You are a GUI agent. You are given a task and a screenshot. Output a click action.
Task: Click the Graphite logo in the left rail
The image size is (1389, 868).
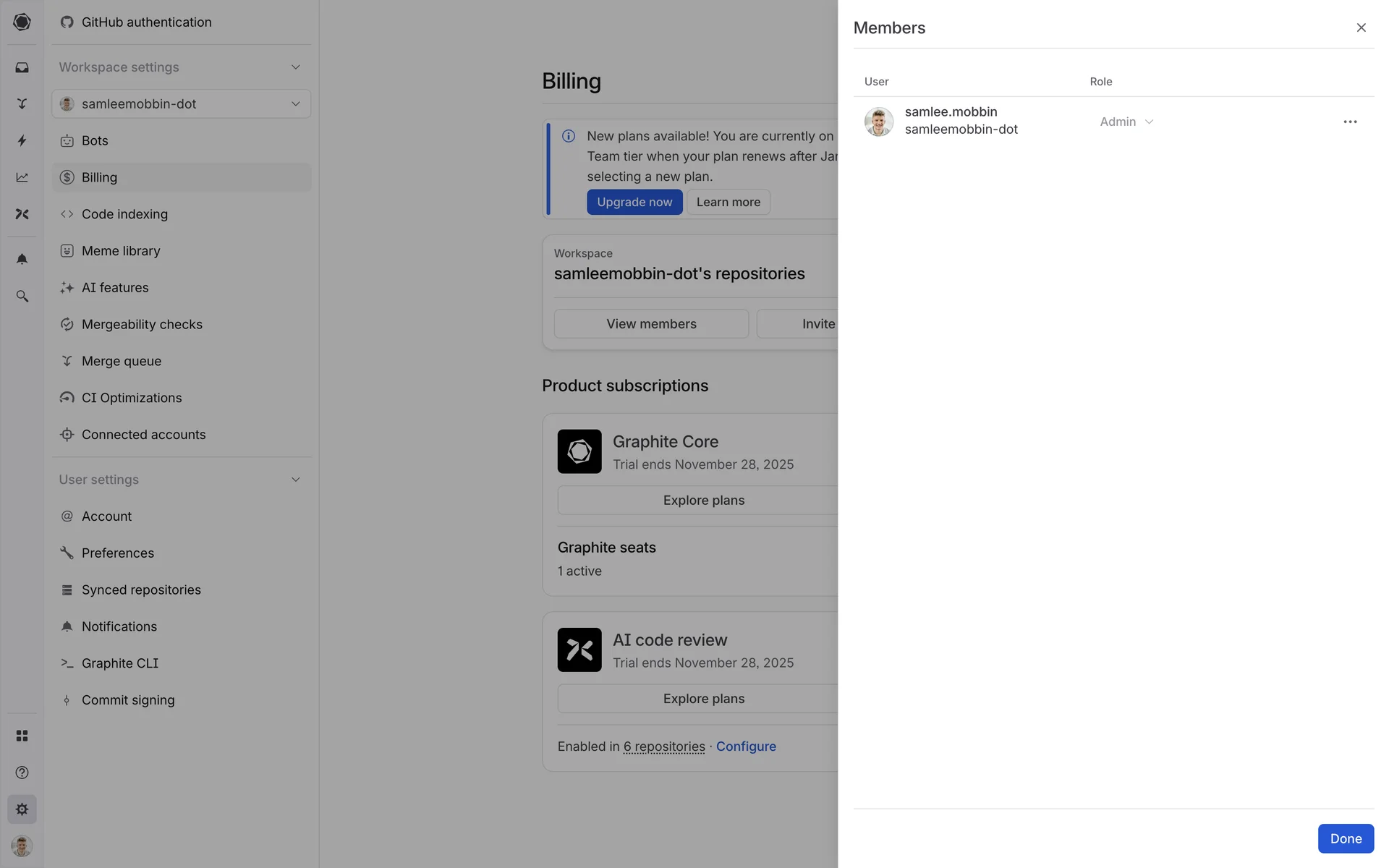[22, 22]
